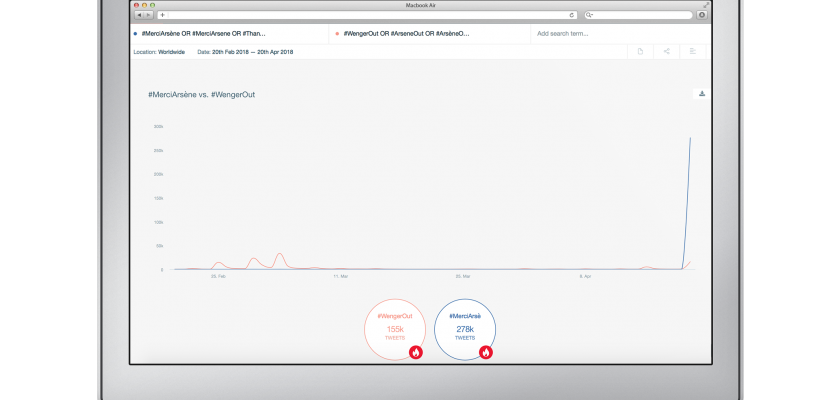The image size is (840, 400).
Task: Click flame badge on #MerciArsè circle
Action: click(486, 352)
